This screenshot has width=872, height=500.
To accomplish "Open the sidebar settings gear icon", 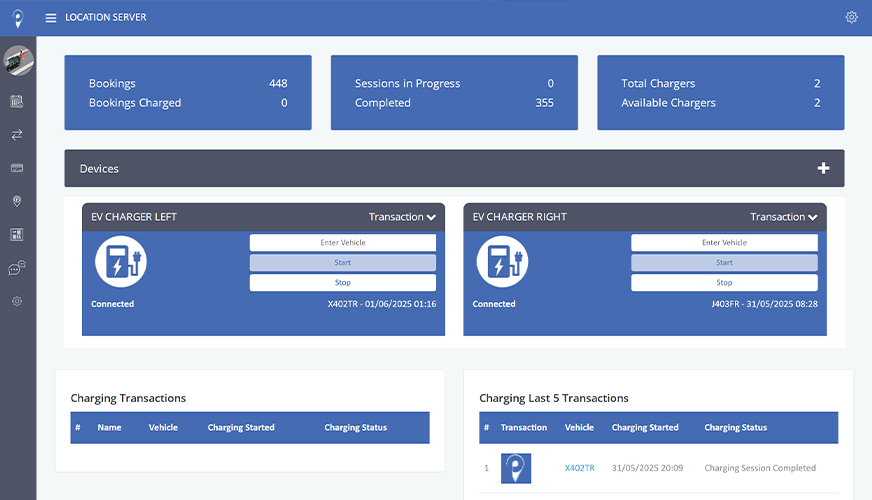I will (17, 301).
